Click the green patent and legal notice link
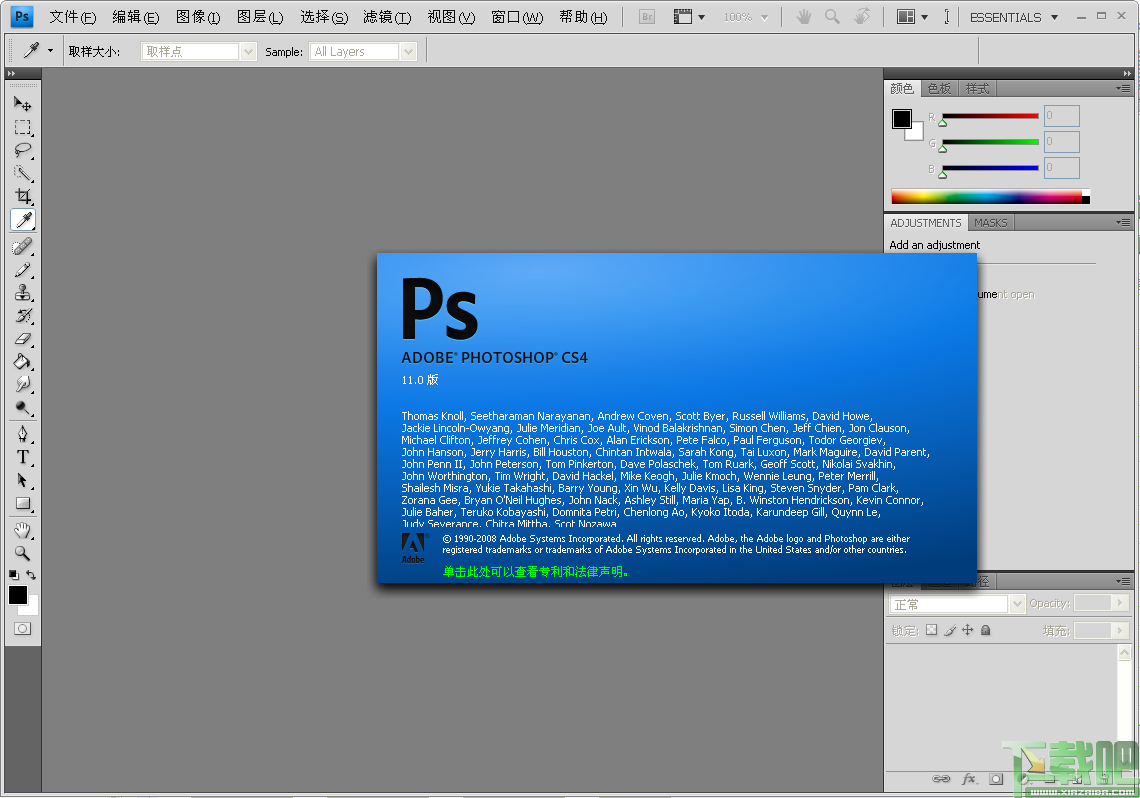 pyautogui.click(x=537, y=572)
